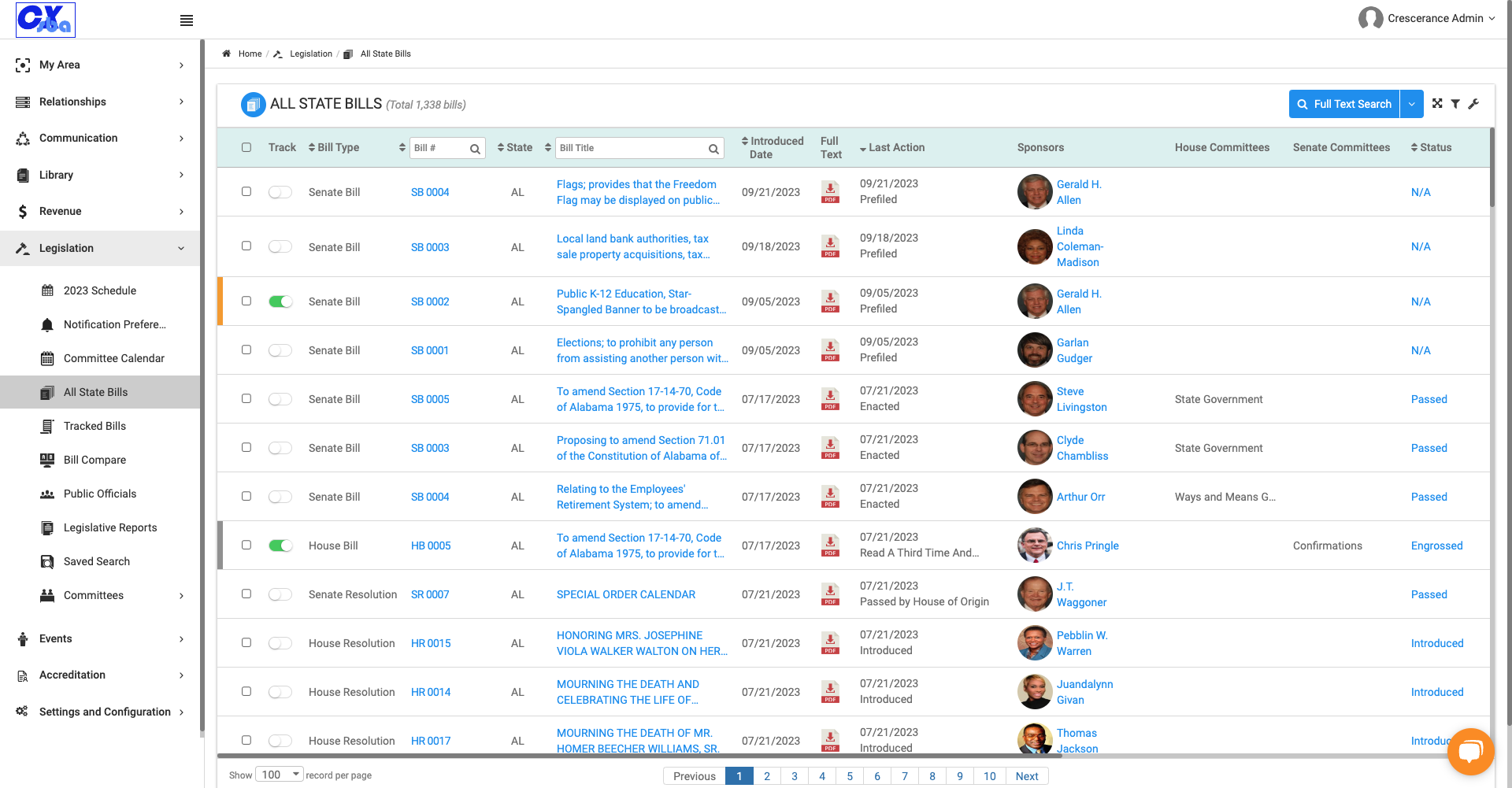
Task: Expand the Committees submenu
Action: tap(181, 596)
